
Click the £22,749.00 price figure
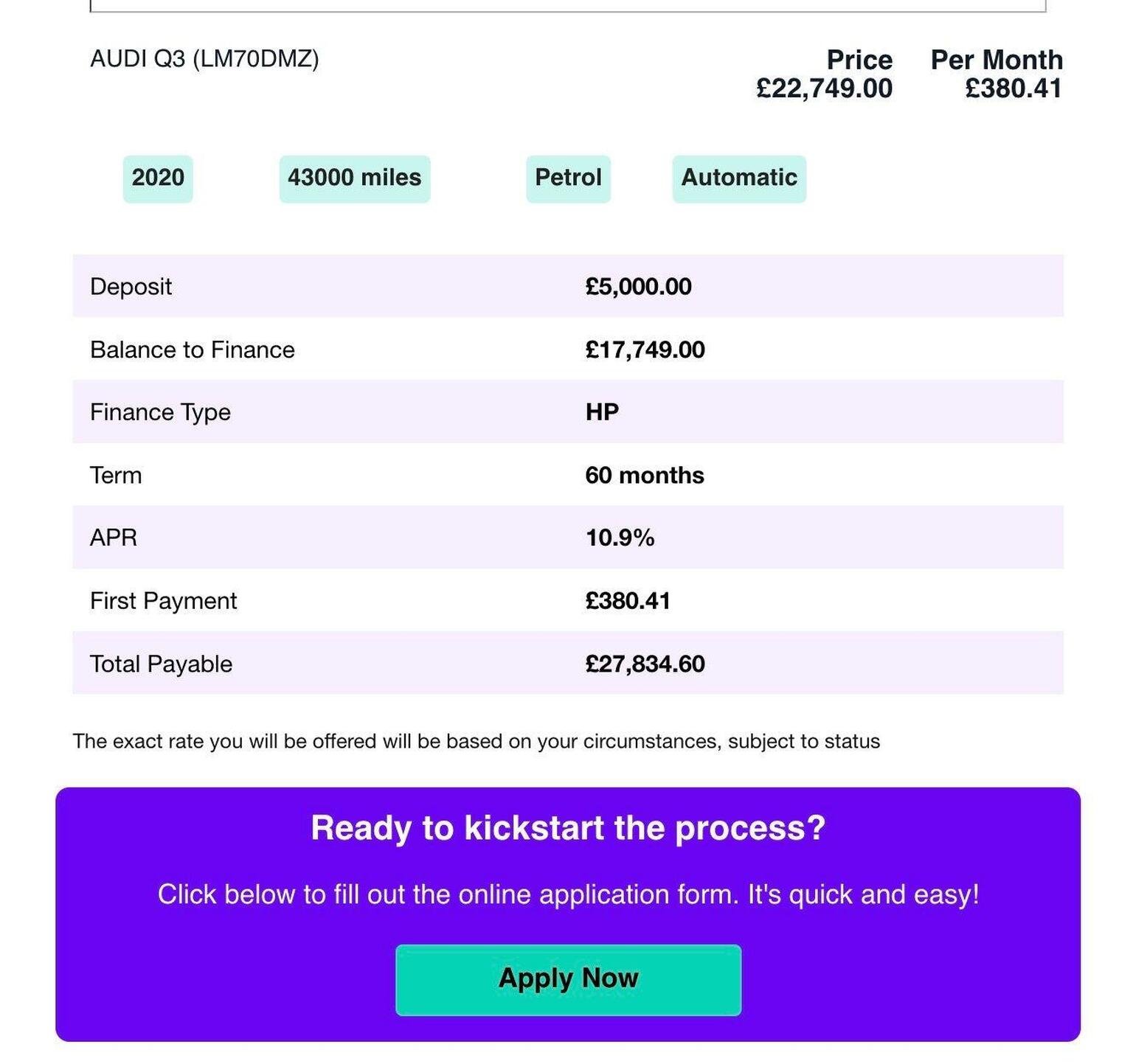(824, 88)
